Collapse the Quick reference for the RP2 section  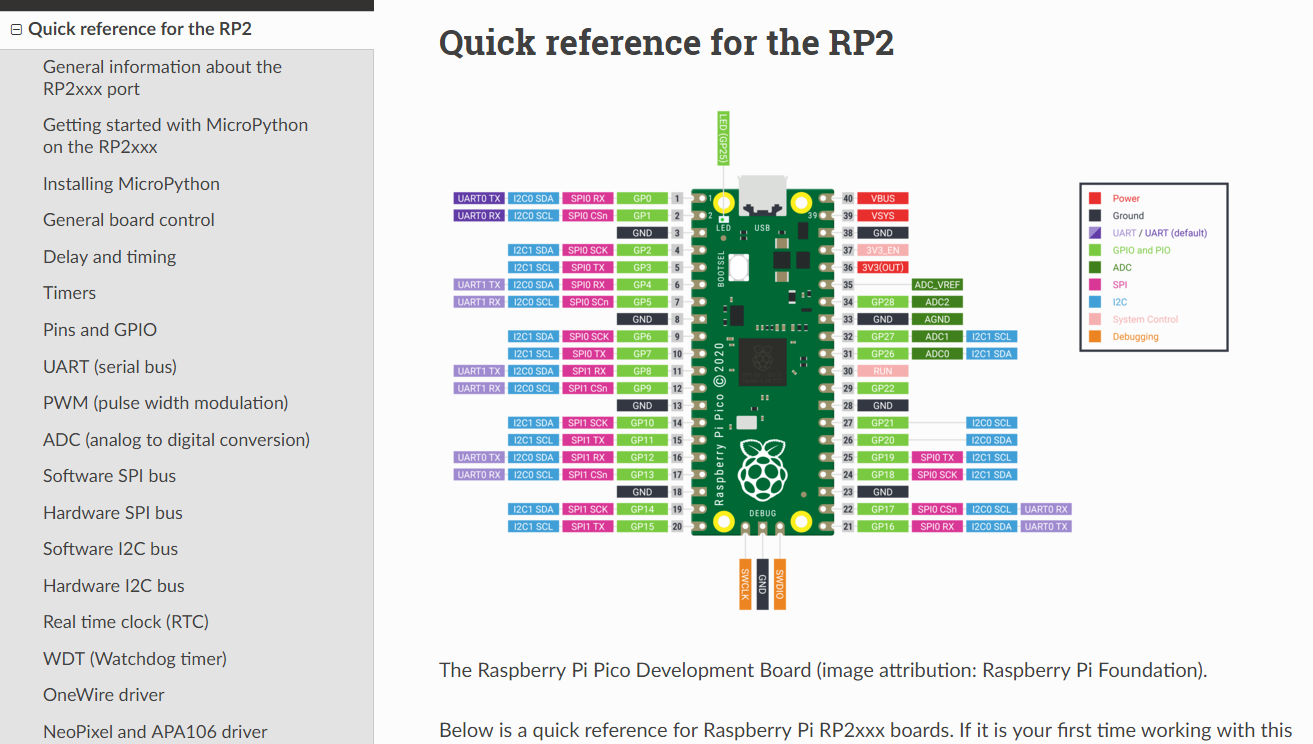click(16, 30)
